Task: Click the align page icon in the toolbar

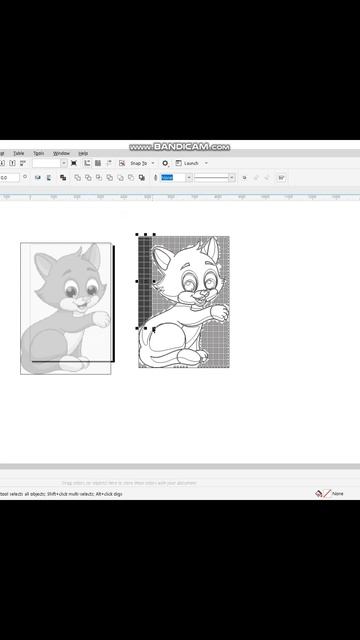Action: click(23, 163)
